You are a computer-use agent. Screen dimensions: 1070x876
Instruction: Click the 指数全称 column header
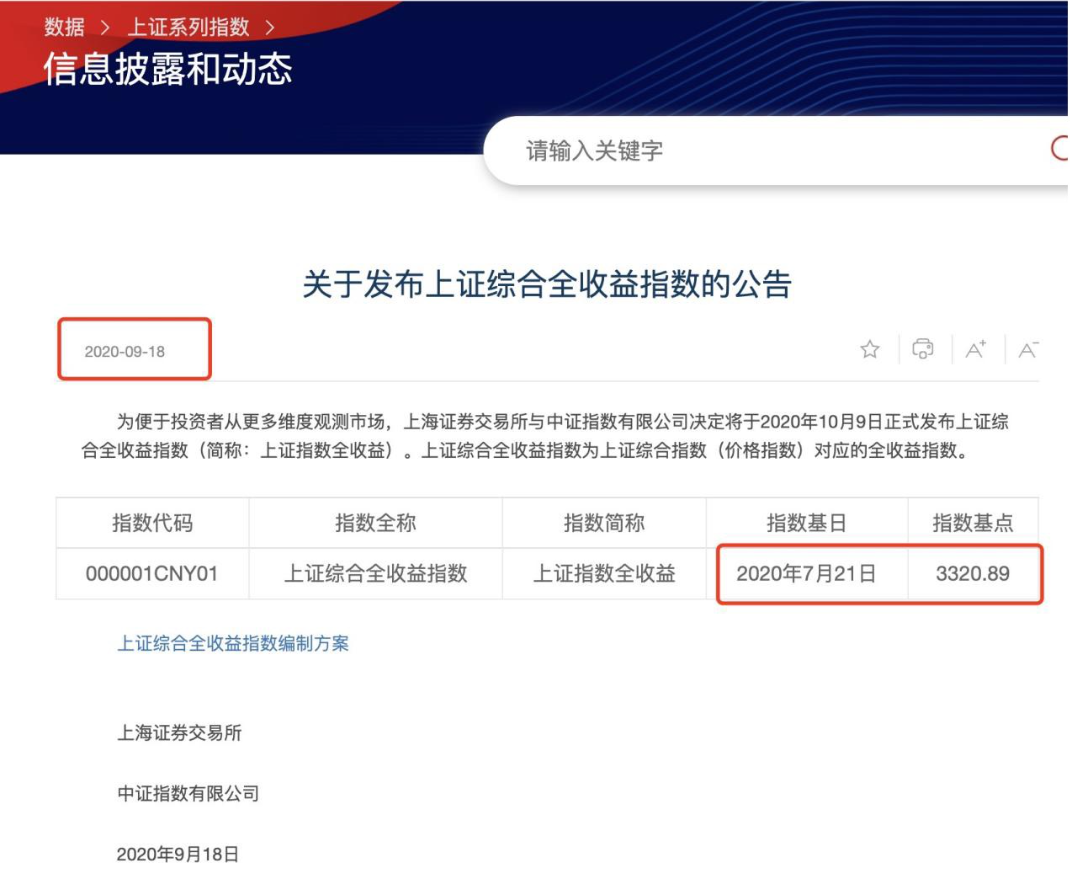click(x=375, y=523)
